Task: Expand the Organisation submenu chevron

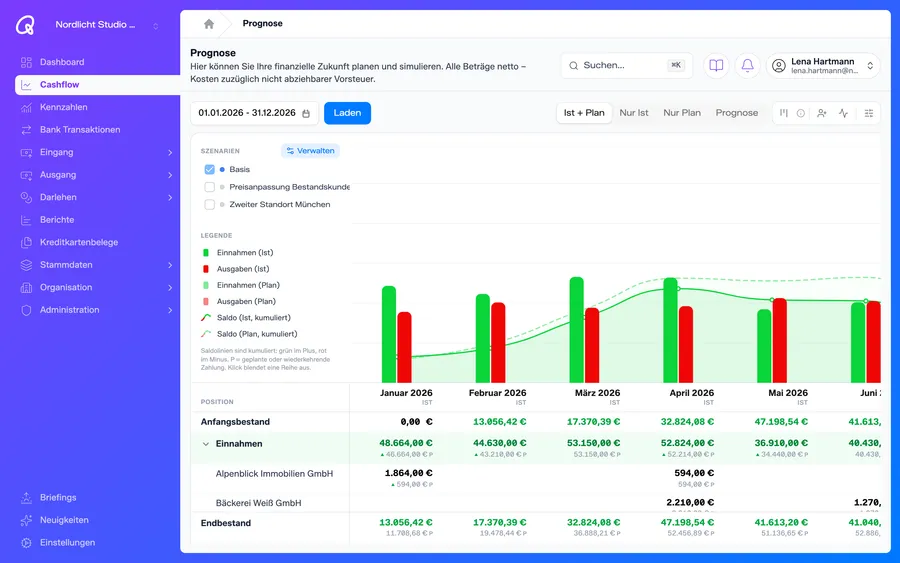Action: 170,287
